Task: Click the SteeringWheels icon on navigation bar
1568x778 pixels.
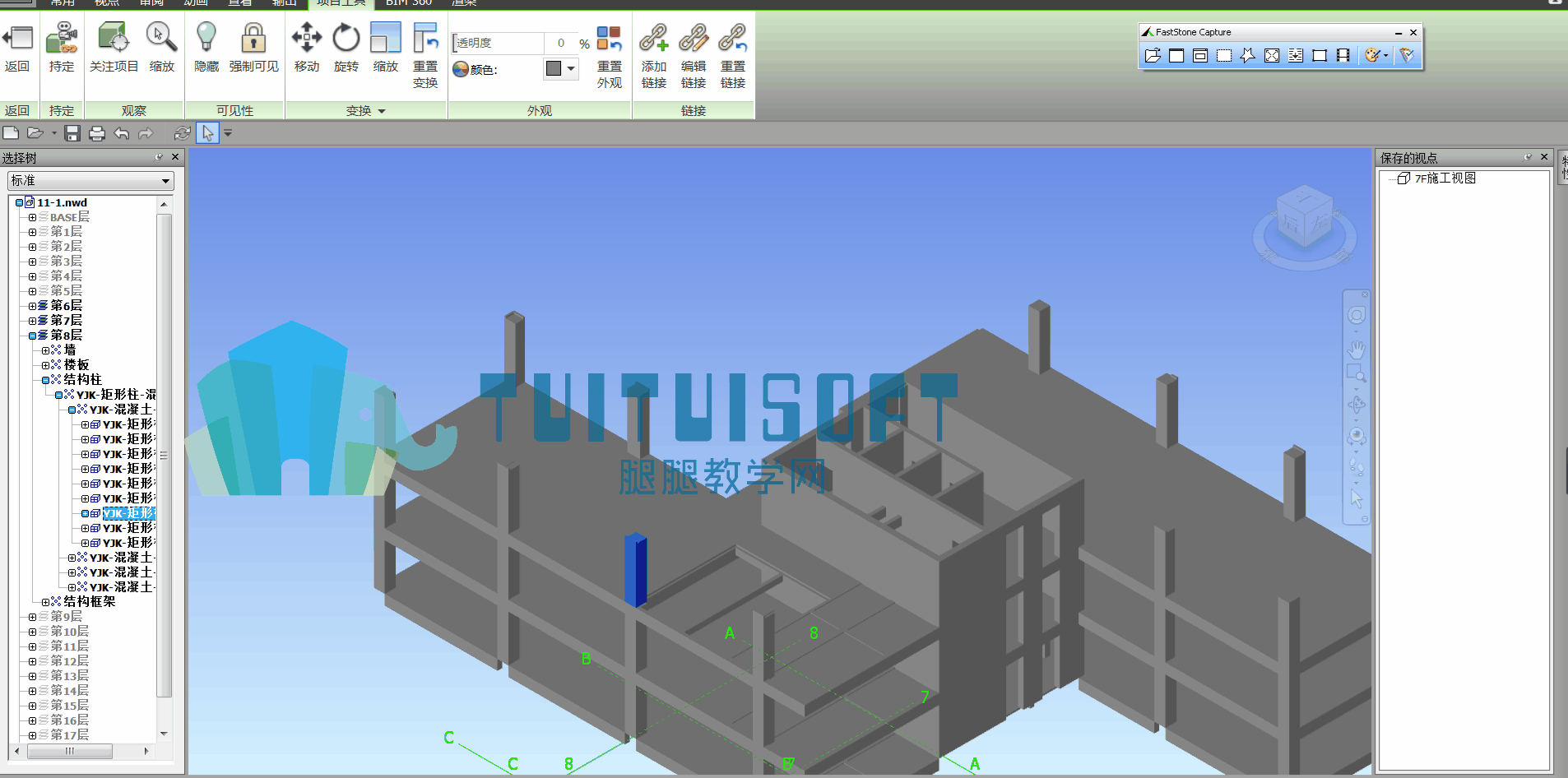Action: (1356, 315)
